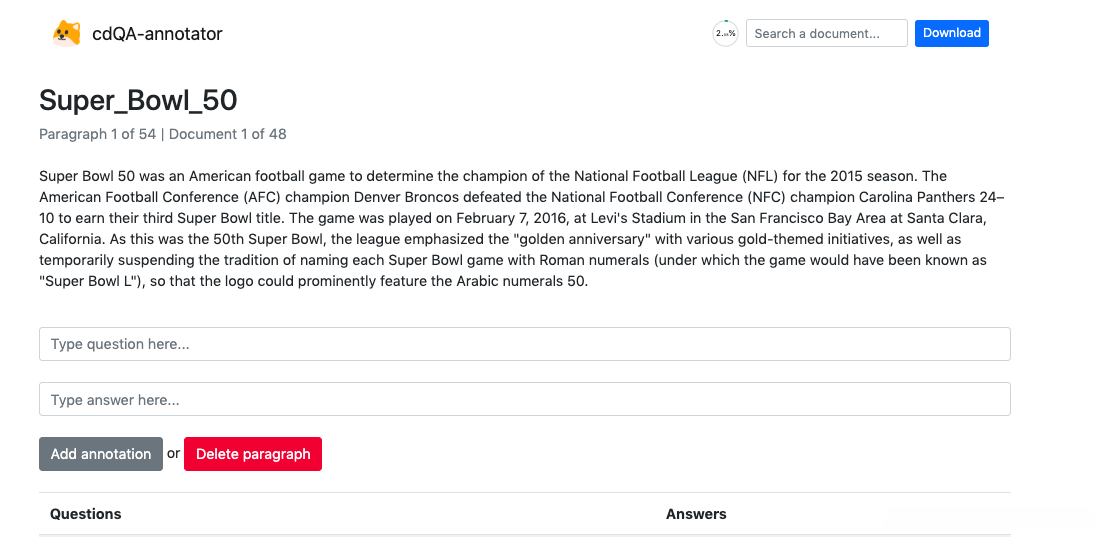Click into the Type question here field
Viewport: 1098px width, 537px height.
pos(524,344)
